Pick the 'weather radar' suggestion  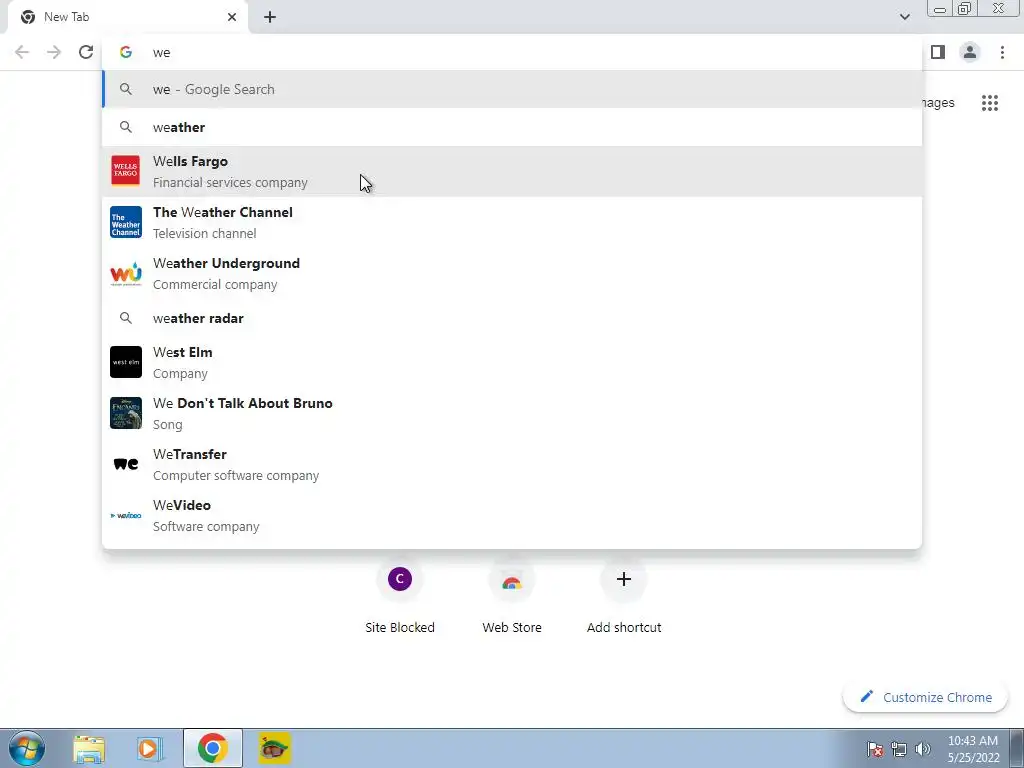click(x=512, y=318)
